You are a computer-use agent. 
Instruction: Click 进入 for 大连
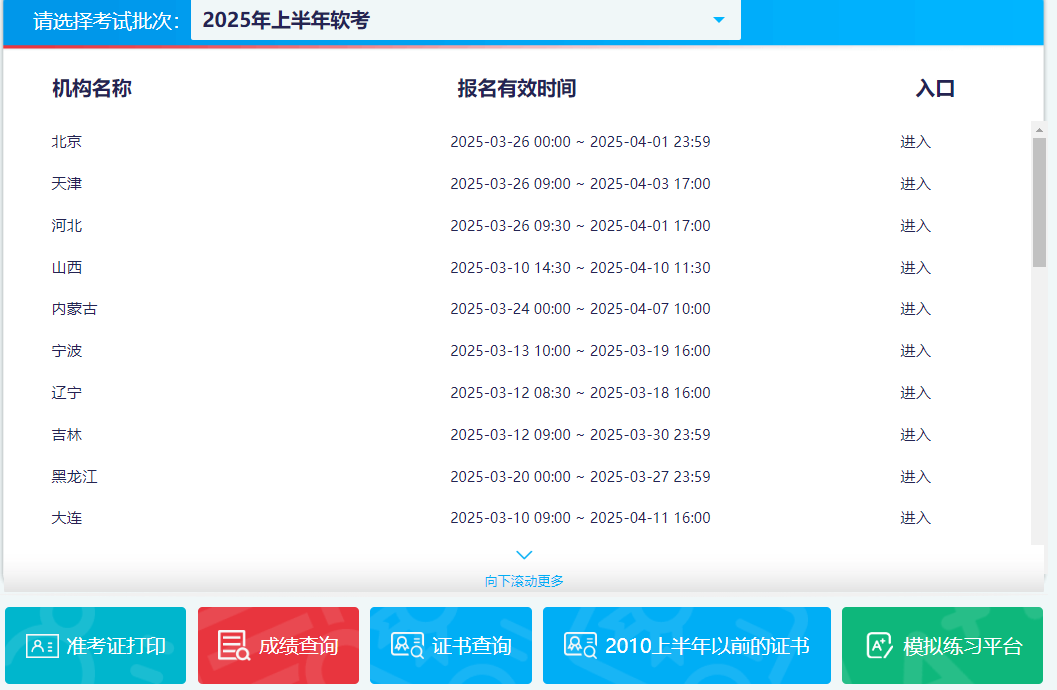point(915,518)
